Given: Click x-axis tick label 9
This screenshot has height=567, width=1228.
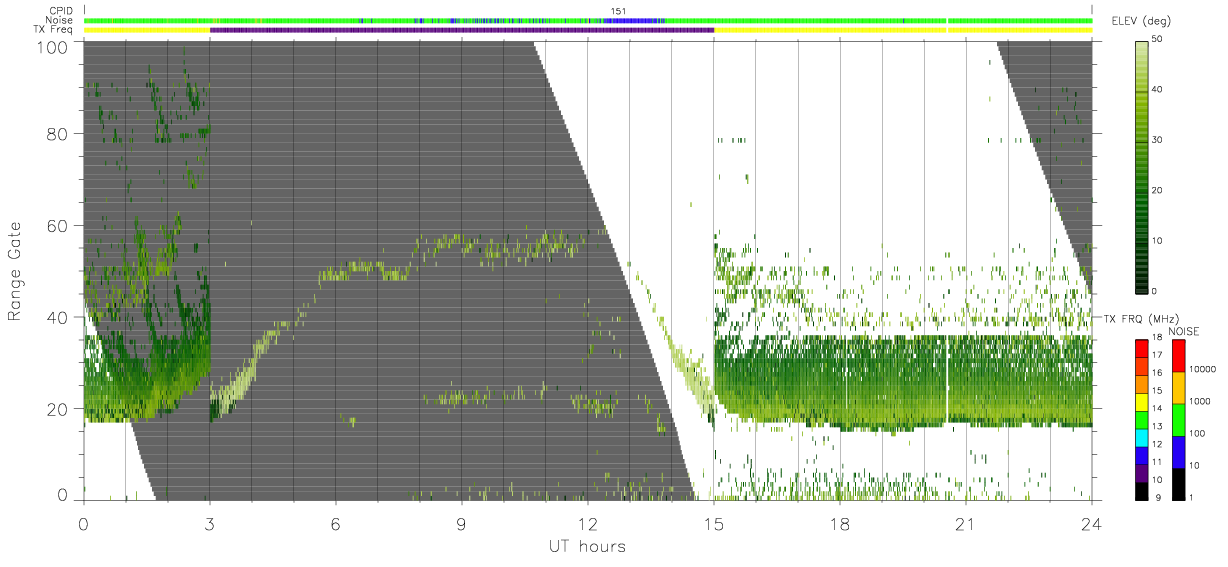Looking at the screenshot, I should (462, 523).
